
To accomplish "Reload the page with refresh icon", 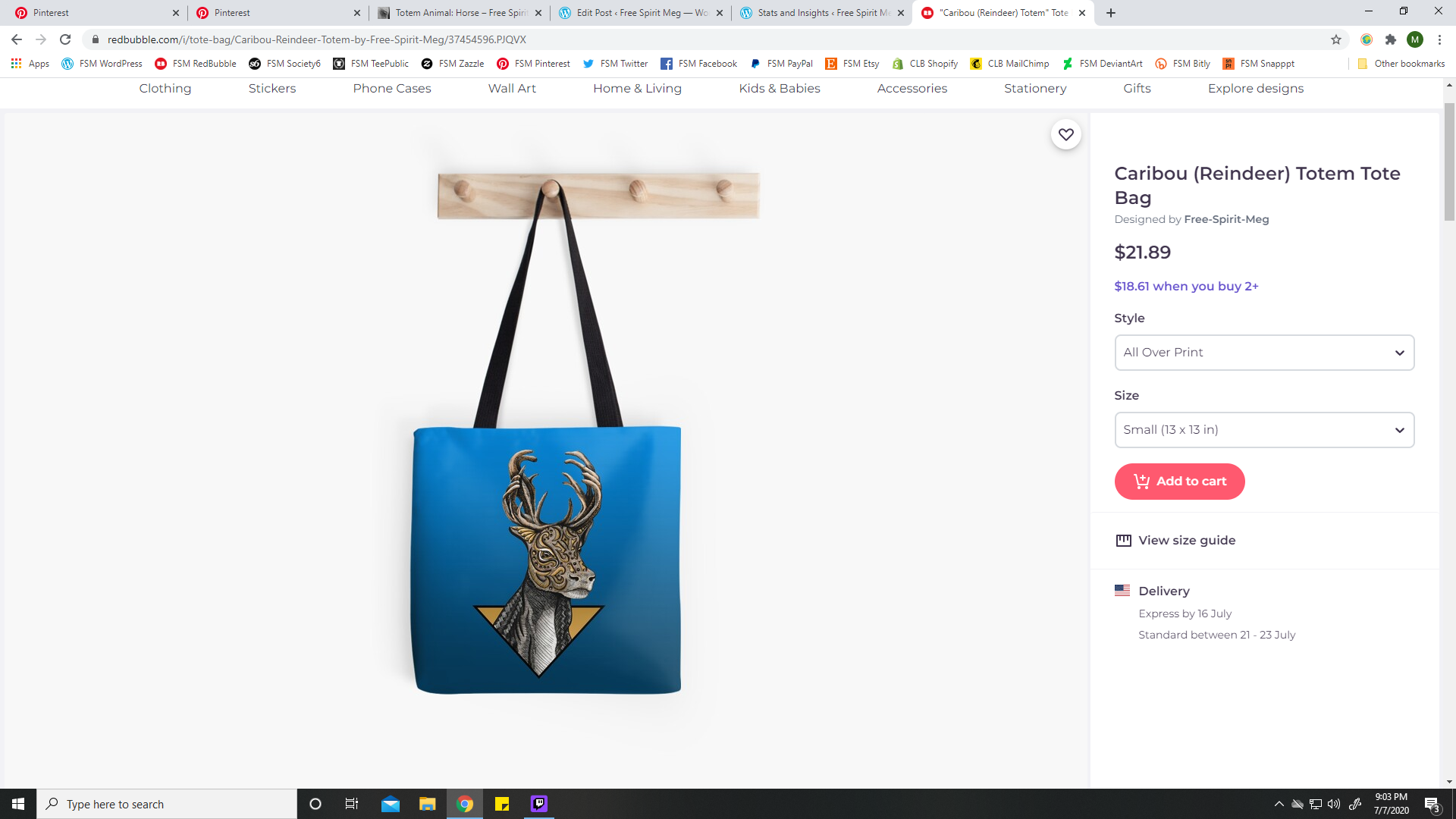I will pyautogui.click(x=65, y=39).
